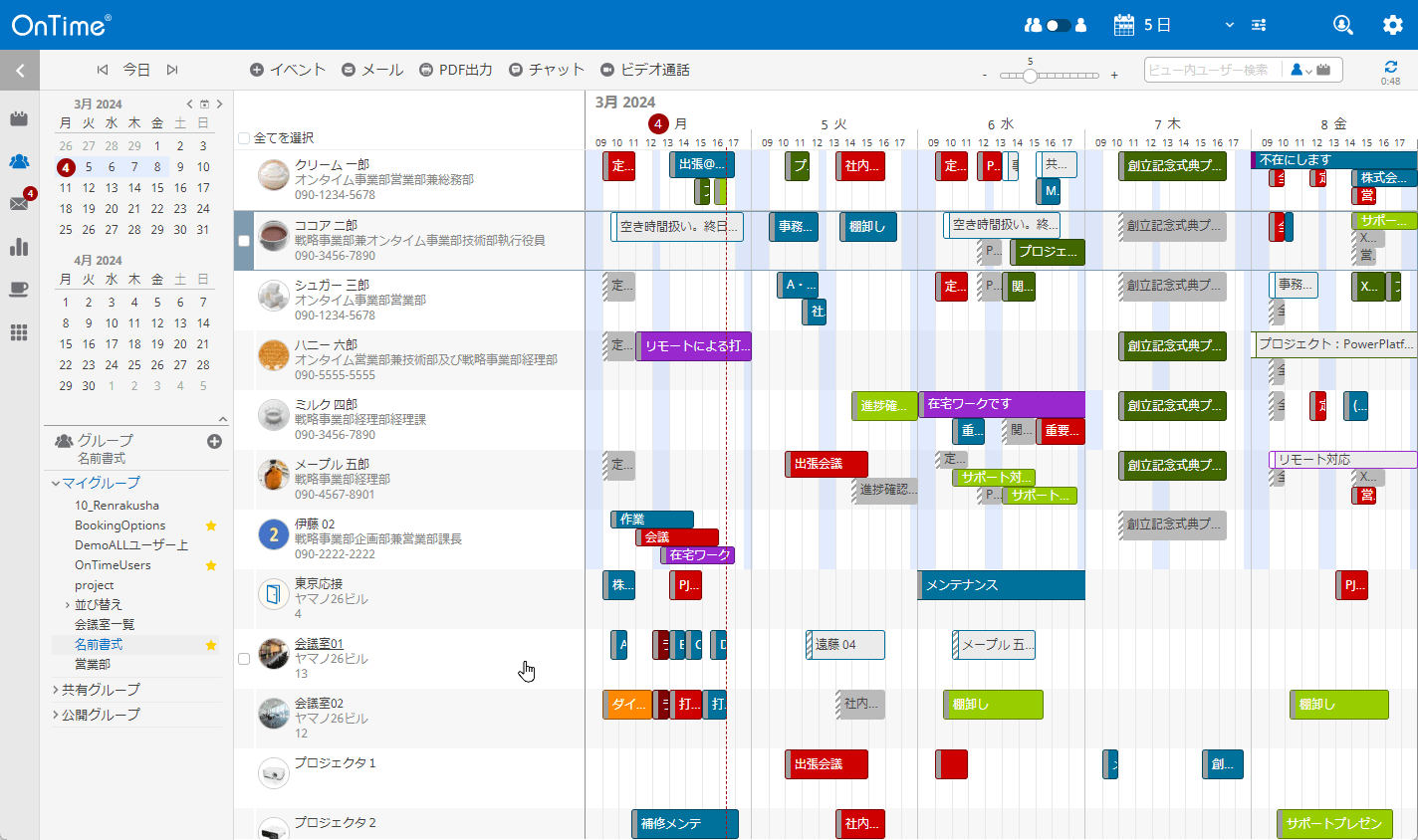Open user search via magnifier icon
Viewport: 1418px width, 840px height.
pyautogui.click(x=1342, y=25)
